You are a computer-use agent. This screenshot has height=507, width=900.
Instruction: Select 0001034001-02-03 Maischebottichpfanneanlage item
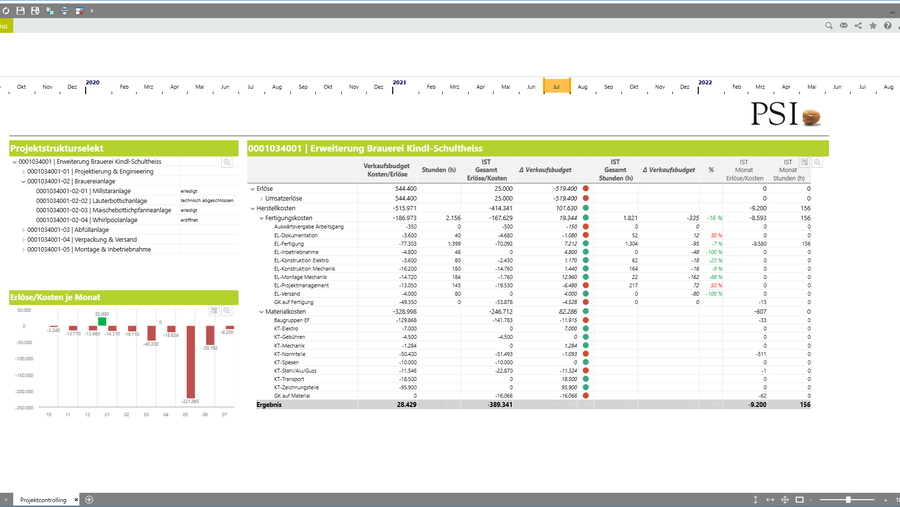pyautogui.click(x=103, y=210)
